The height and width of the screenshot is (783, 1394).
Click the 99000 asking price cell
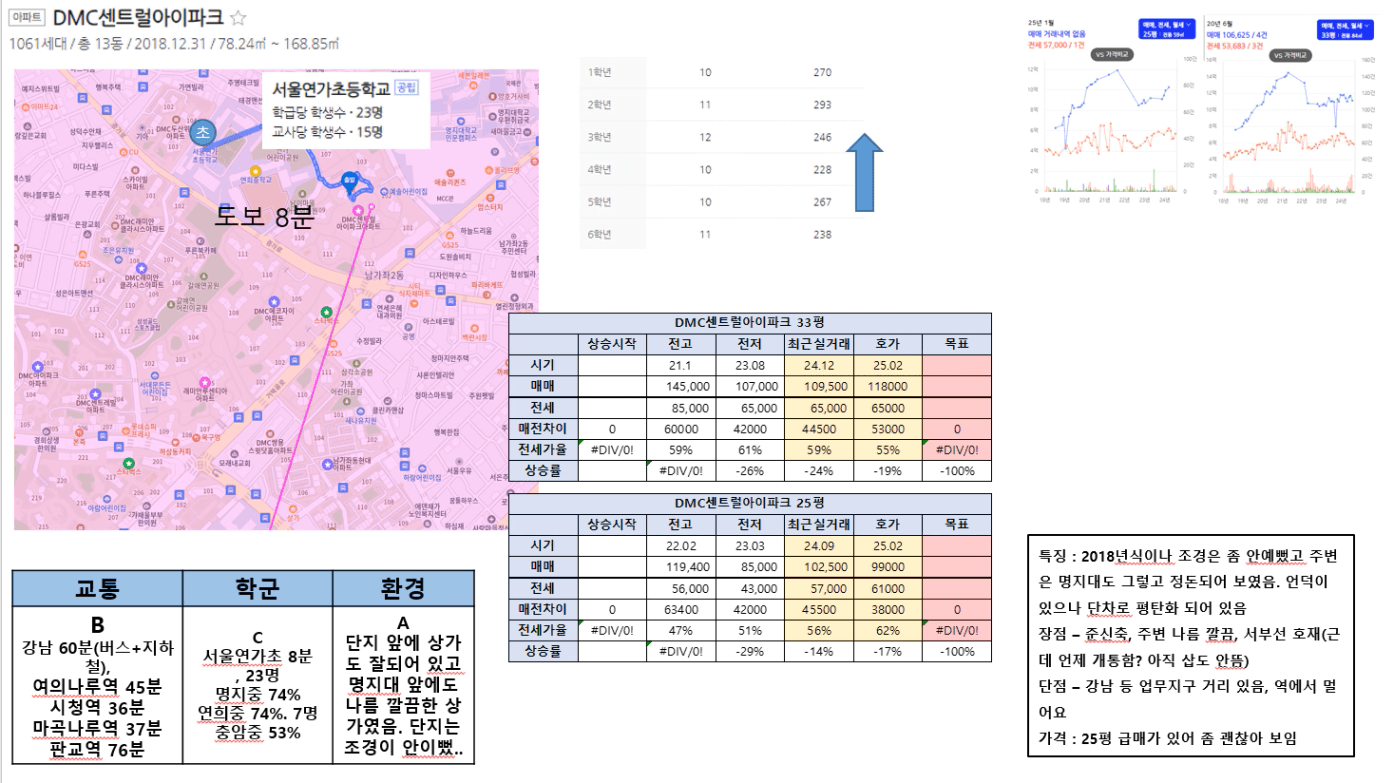coord(887,567)
